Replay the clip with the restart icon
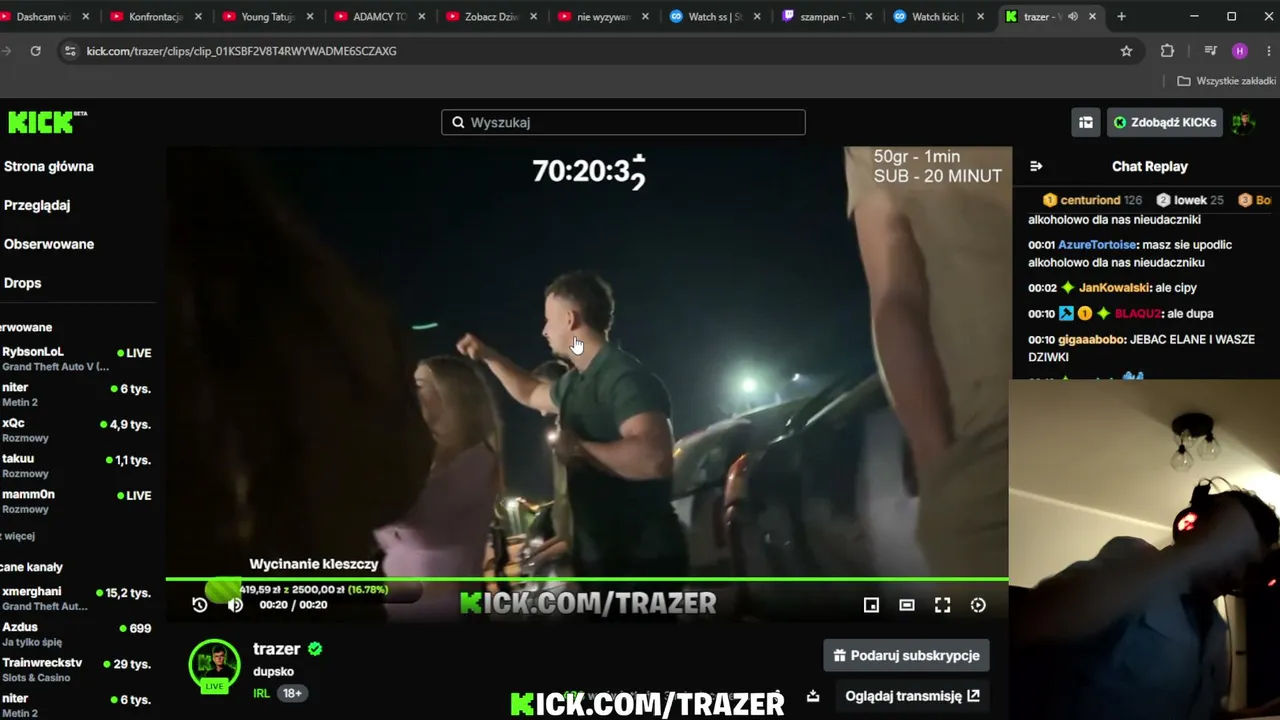 (x=200, y=604)
